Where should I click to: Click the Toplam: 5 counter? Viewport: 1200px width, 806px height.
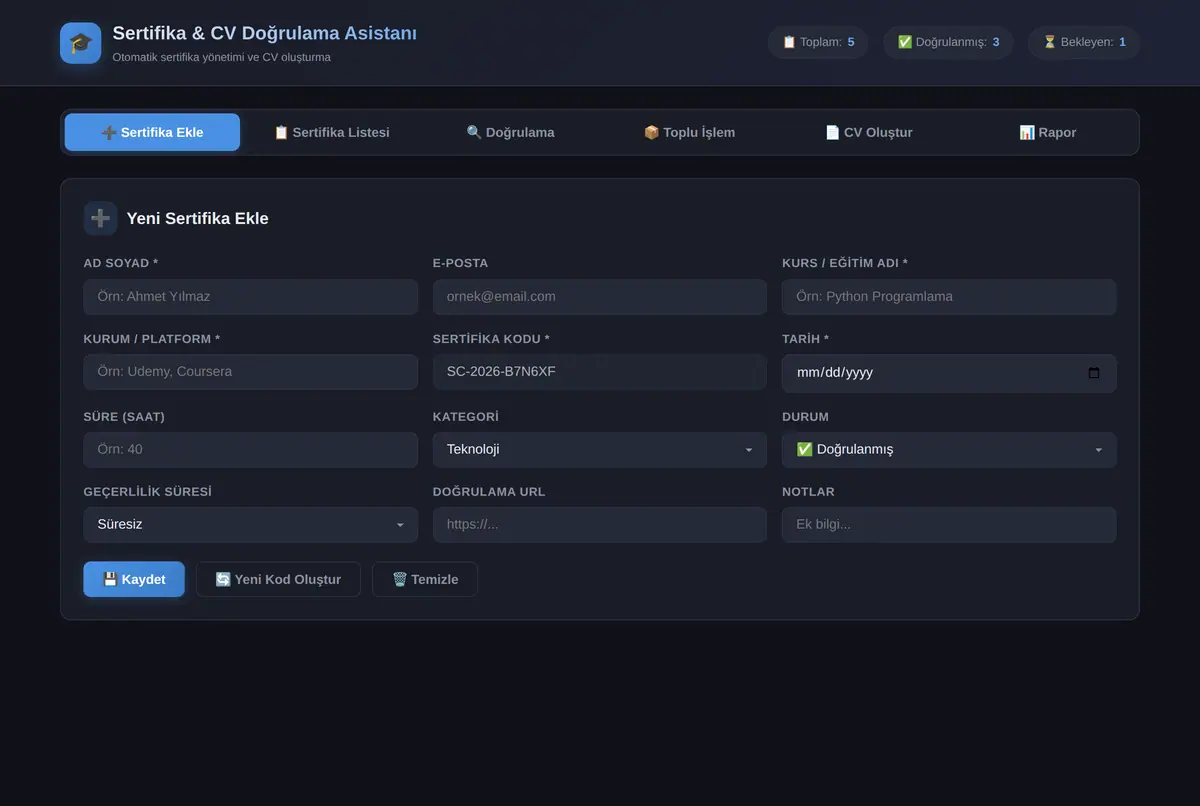[x=818, y=42]
